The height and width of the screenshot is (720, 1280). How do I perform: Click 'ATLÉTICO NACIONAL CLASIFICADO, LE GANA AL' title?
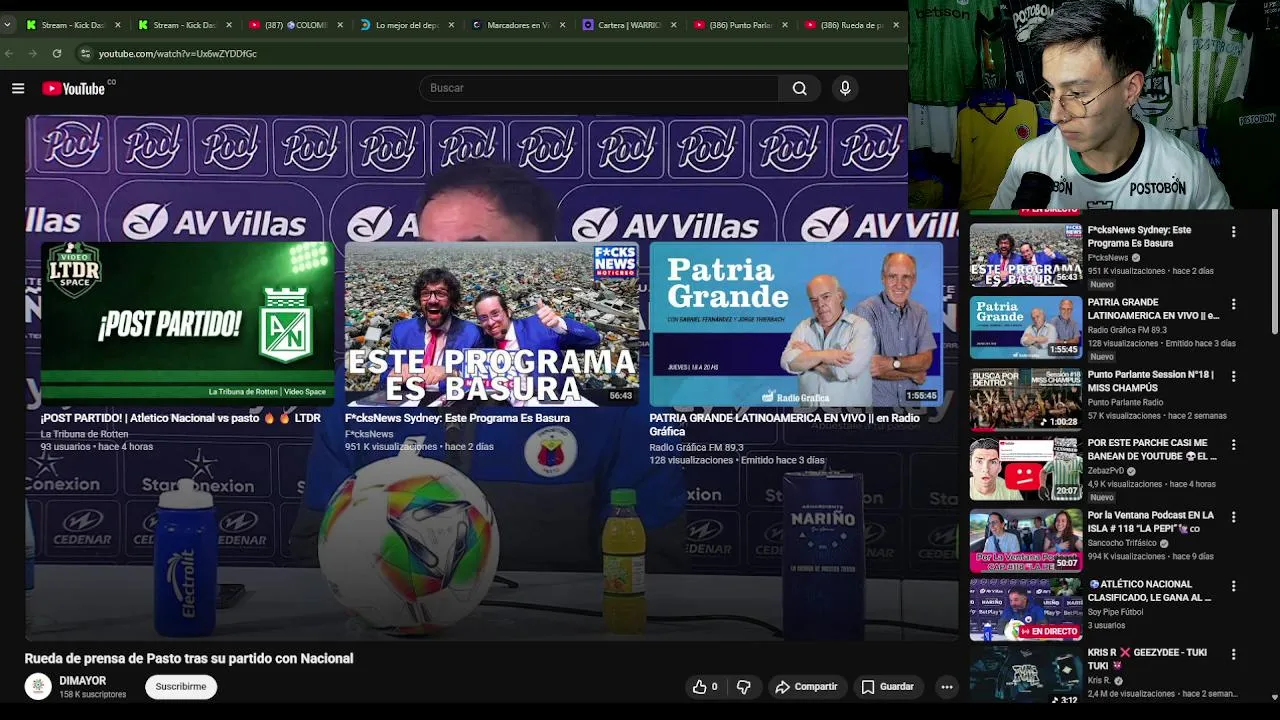[1150, 591]
